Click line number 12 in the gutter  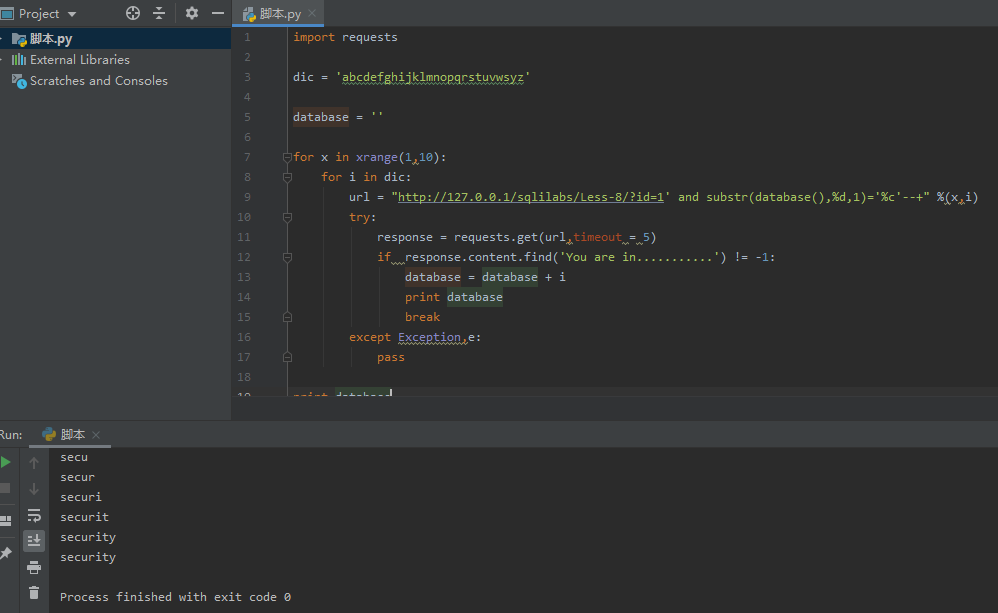coord(244,257)
